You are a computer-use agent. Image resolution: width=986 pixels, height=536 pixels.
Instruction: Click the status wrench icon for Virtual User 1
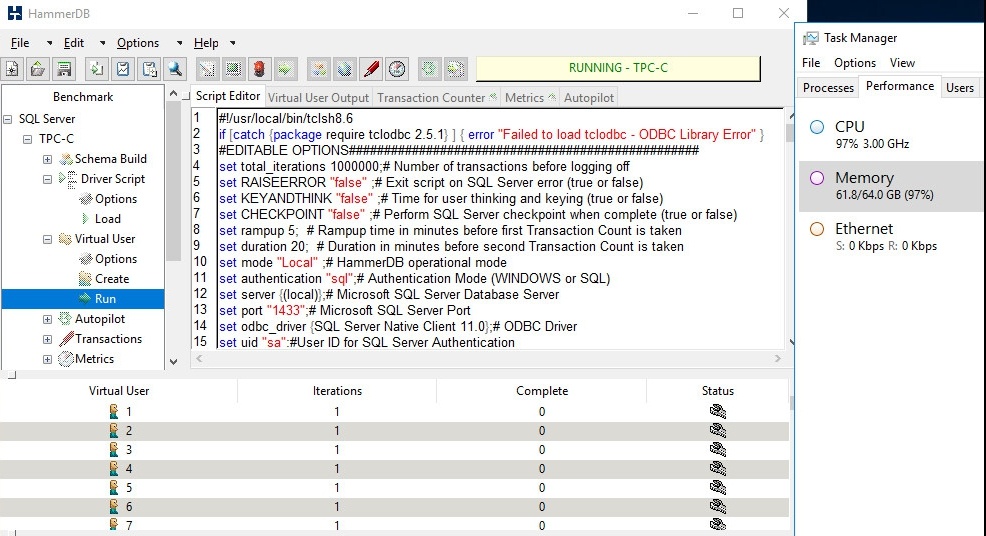click(717, 411)
